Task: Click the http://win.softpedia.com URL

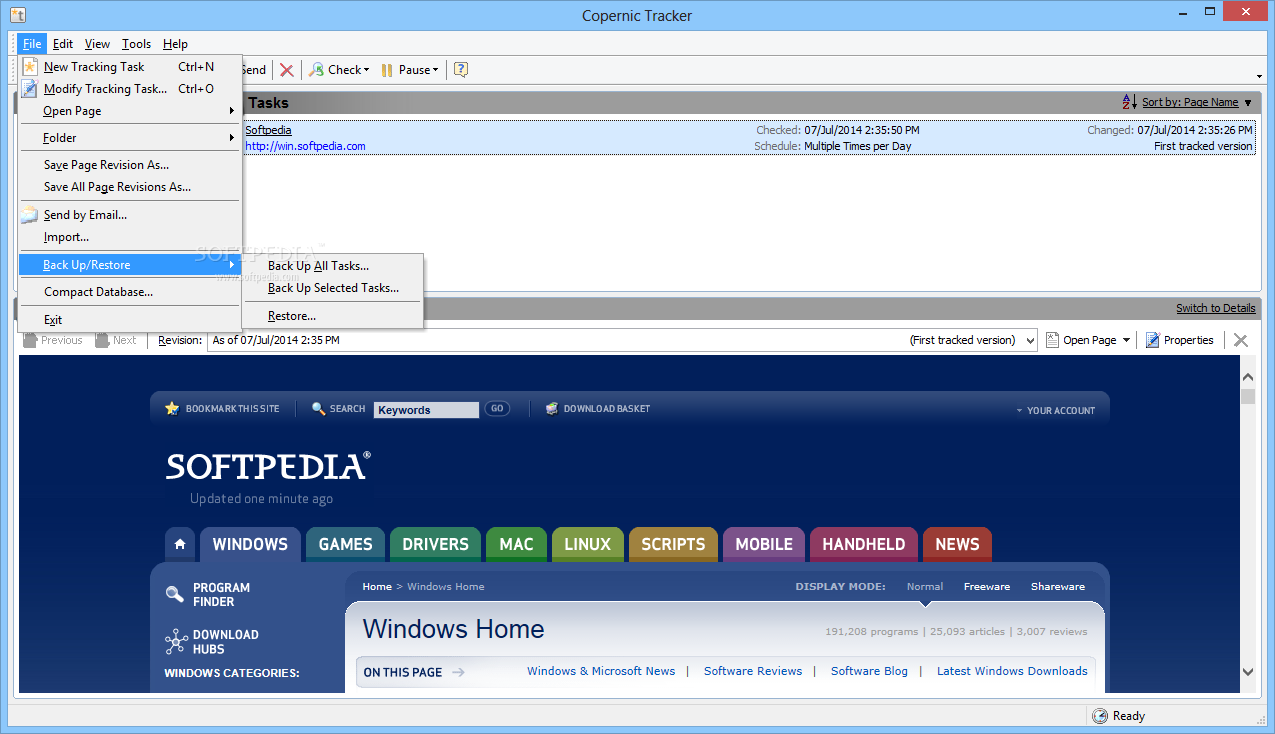Action: coord(305,146)
